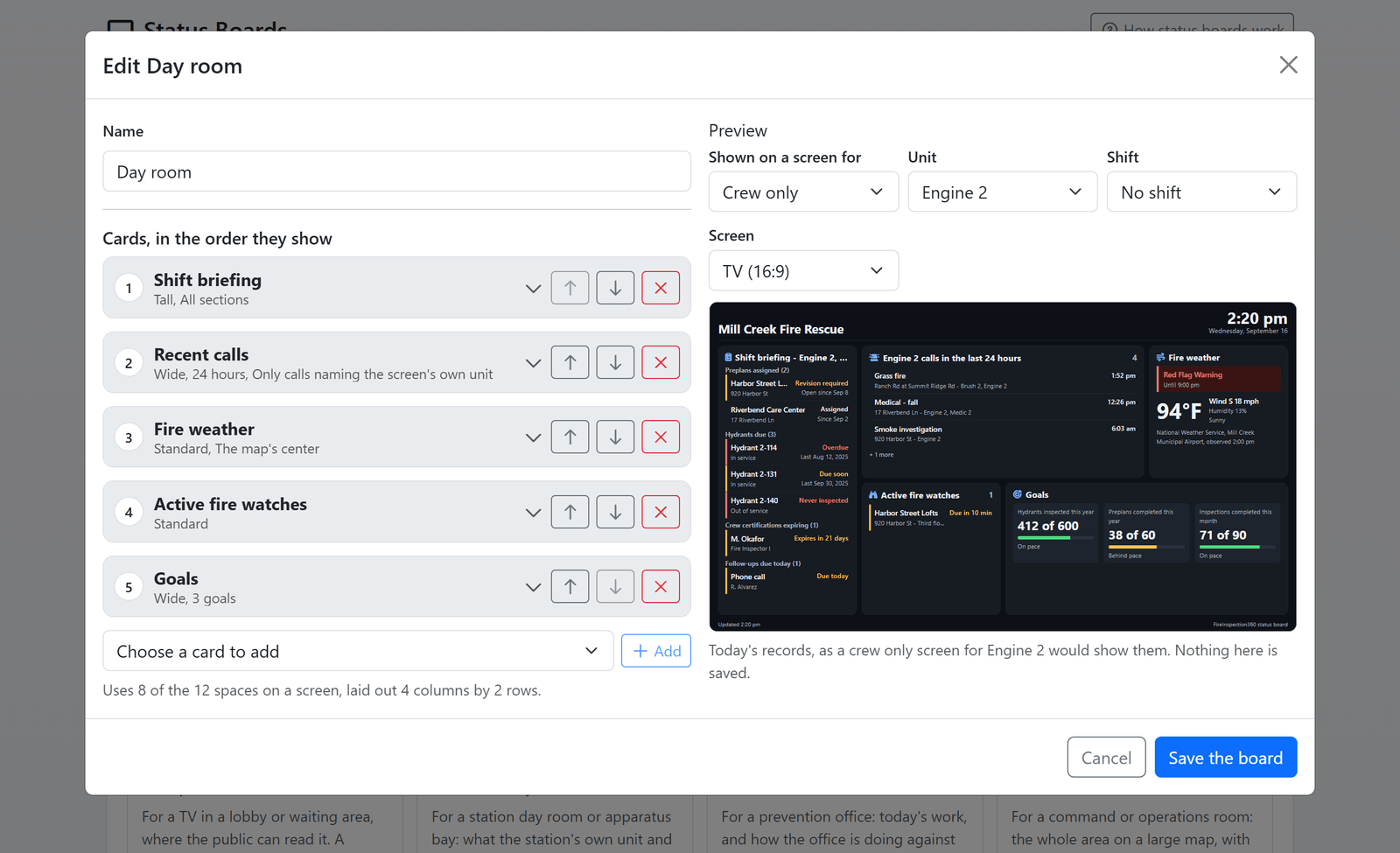Move Shift briefing card up
Image resolution: width=1400 pixels, height=853 pixels.
[x=570, y=288]
